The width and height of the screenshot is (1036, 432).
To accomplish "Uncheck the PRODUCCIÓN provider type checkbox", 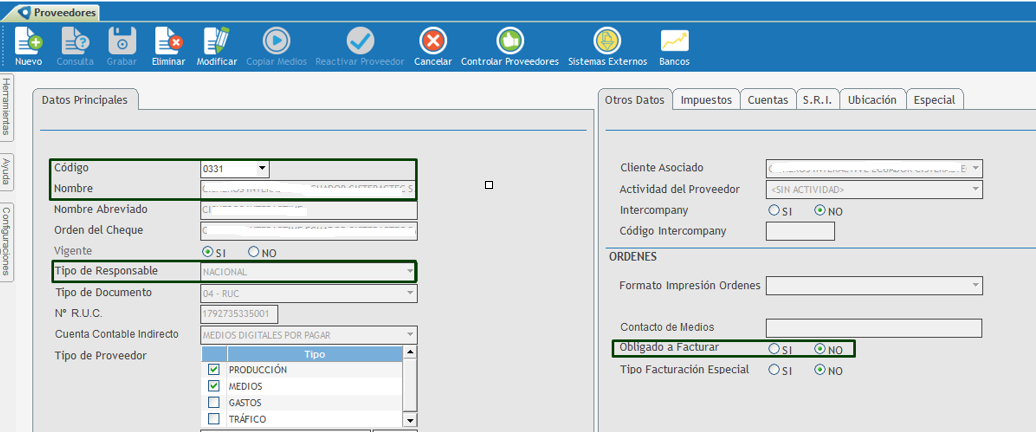I will click(214, 370).
